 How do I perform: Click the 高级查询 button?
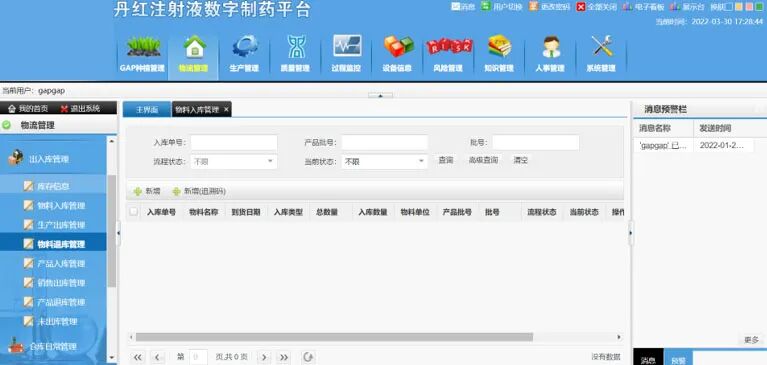[x=484, y=160]
